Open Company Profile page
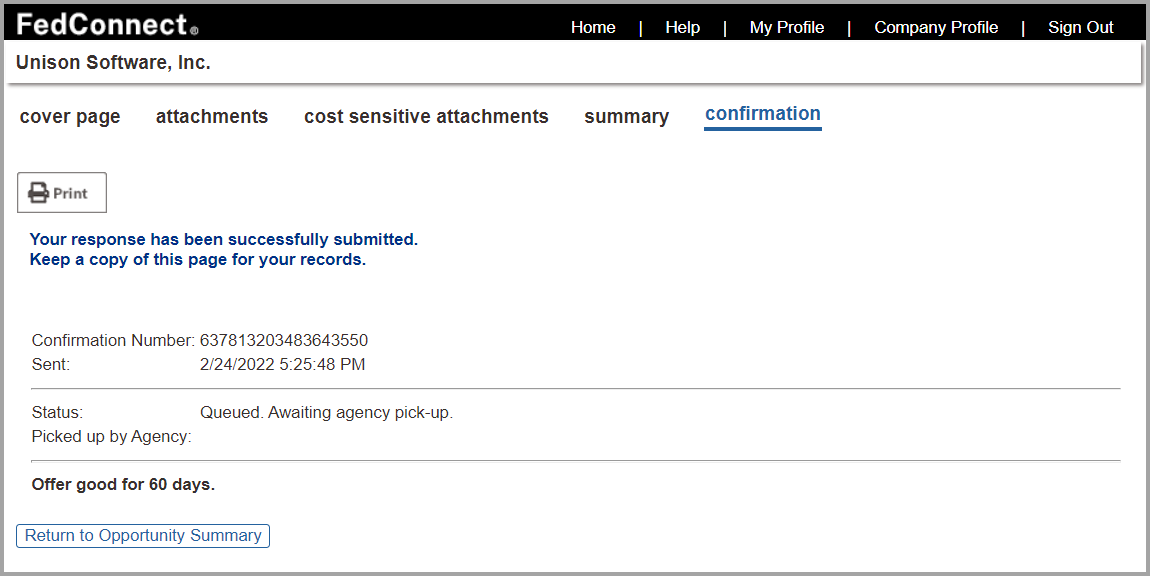 click(936, 28)
